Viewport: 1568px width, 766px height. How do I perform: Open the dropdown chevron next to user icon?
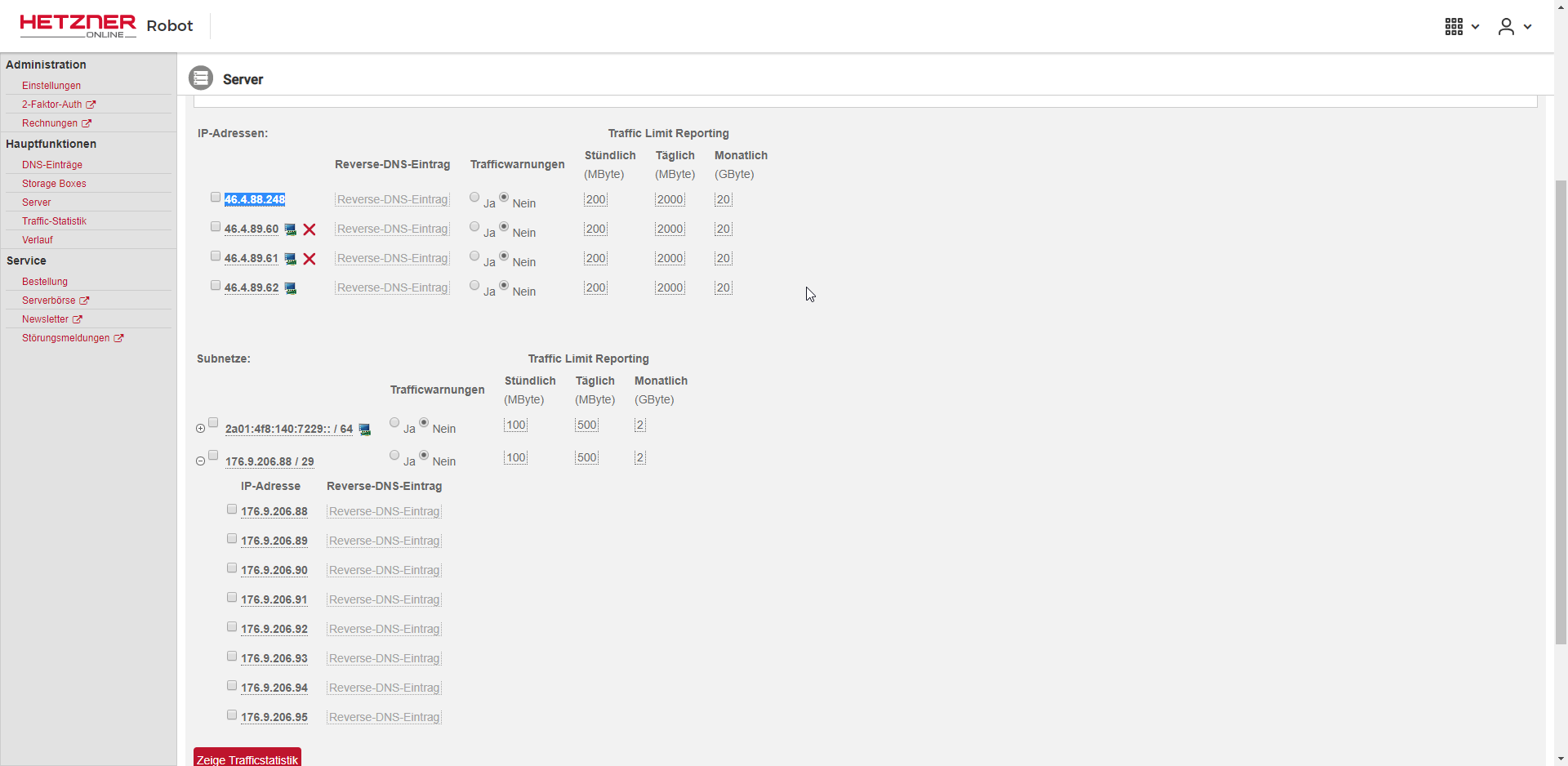(1527, 27)
